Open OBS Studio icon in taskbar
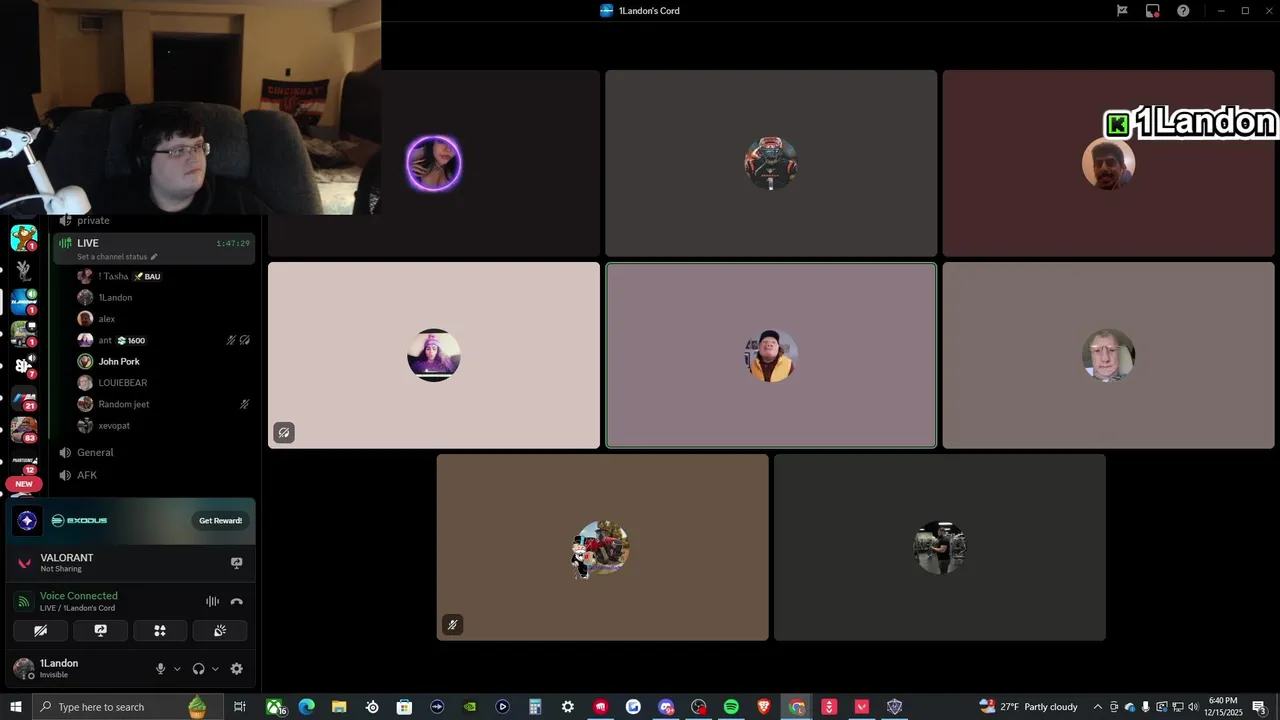 click(699, 707)
